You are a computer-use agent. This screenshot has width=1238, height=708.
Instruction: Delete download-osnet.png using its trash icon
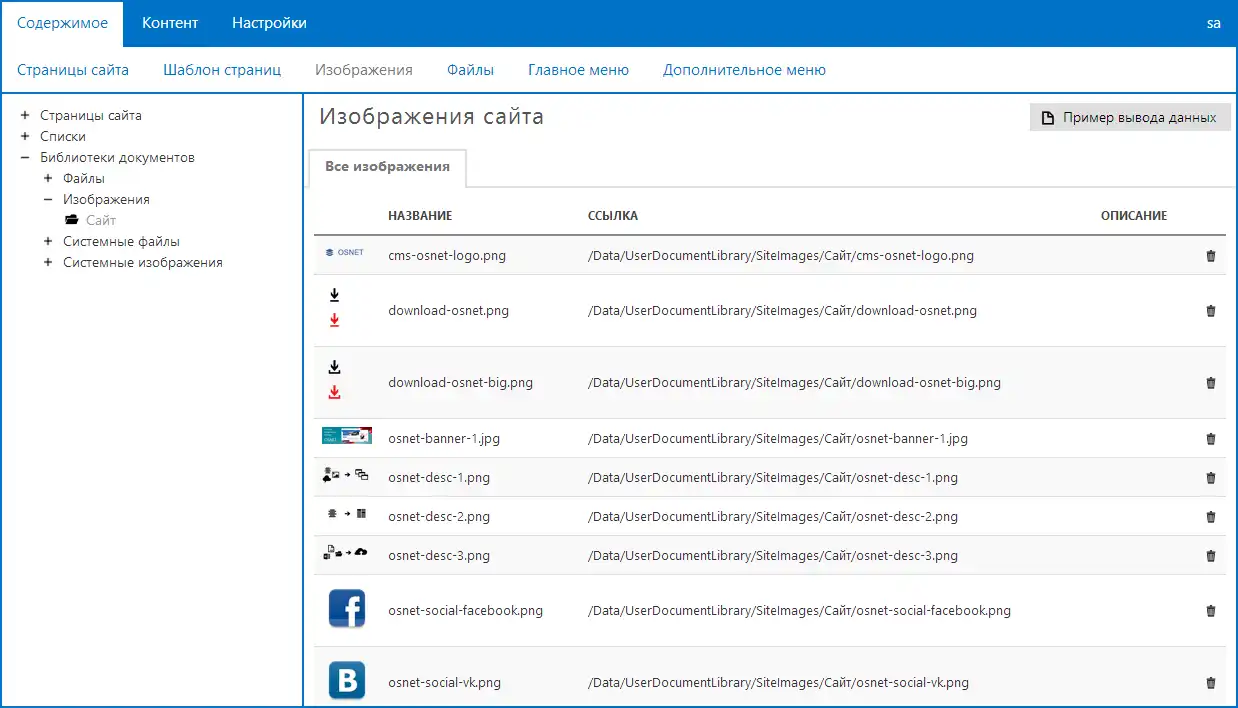pyautogui.click(x=1211, y=311)
